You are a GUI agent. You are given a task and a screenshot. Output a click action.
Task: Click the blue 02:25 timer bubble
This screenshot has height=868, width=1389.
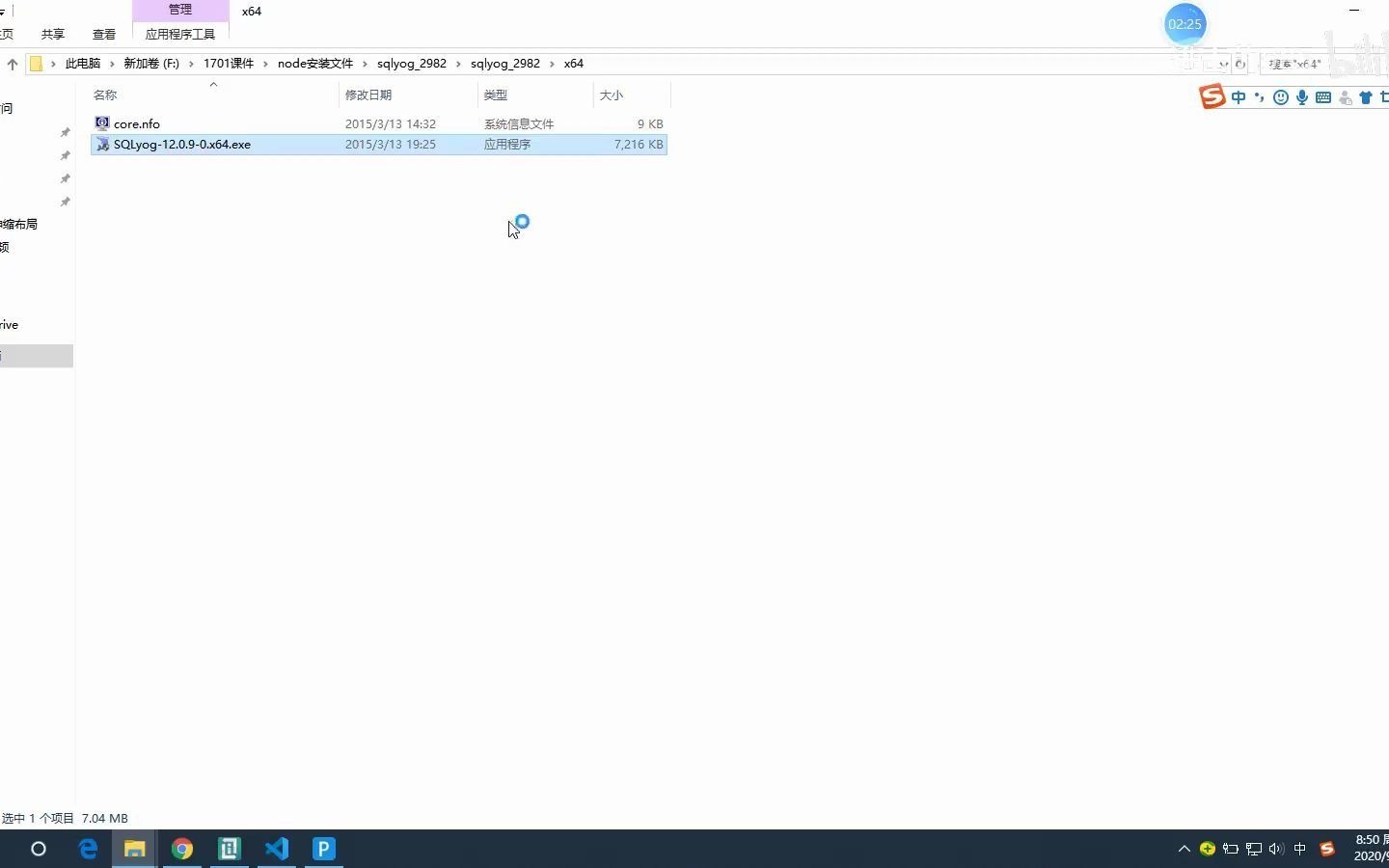[x=1185, y=24]
